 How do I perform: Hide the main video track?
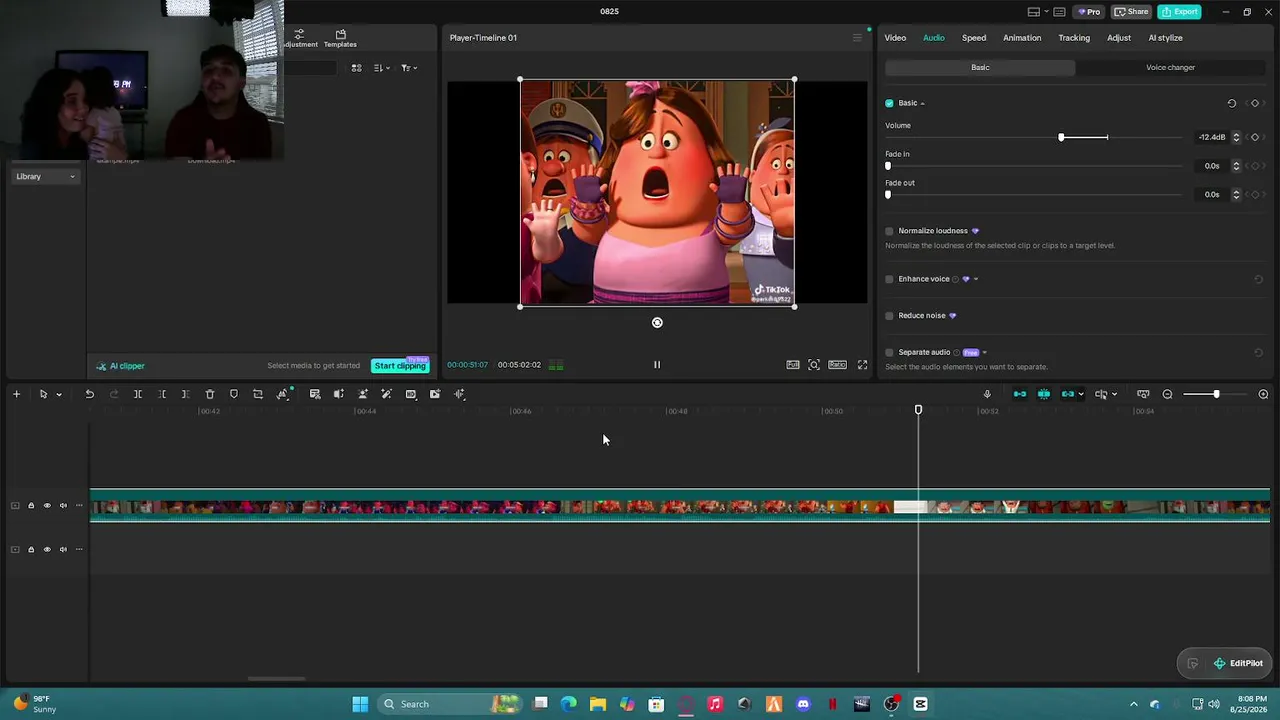tap(46, 506)
